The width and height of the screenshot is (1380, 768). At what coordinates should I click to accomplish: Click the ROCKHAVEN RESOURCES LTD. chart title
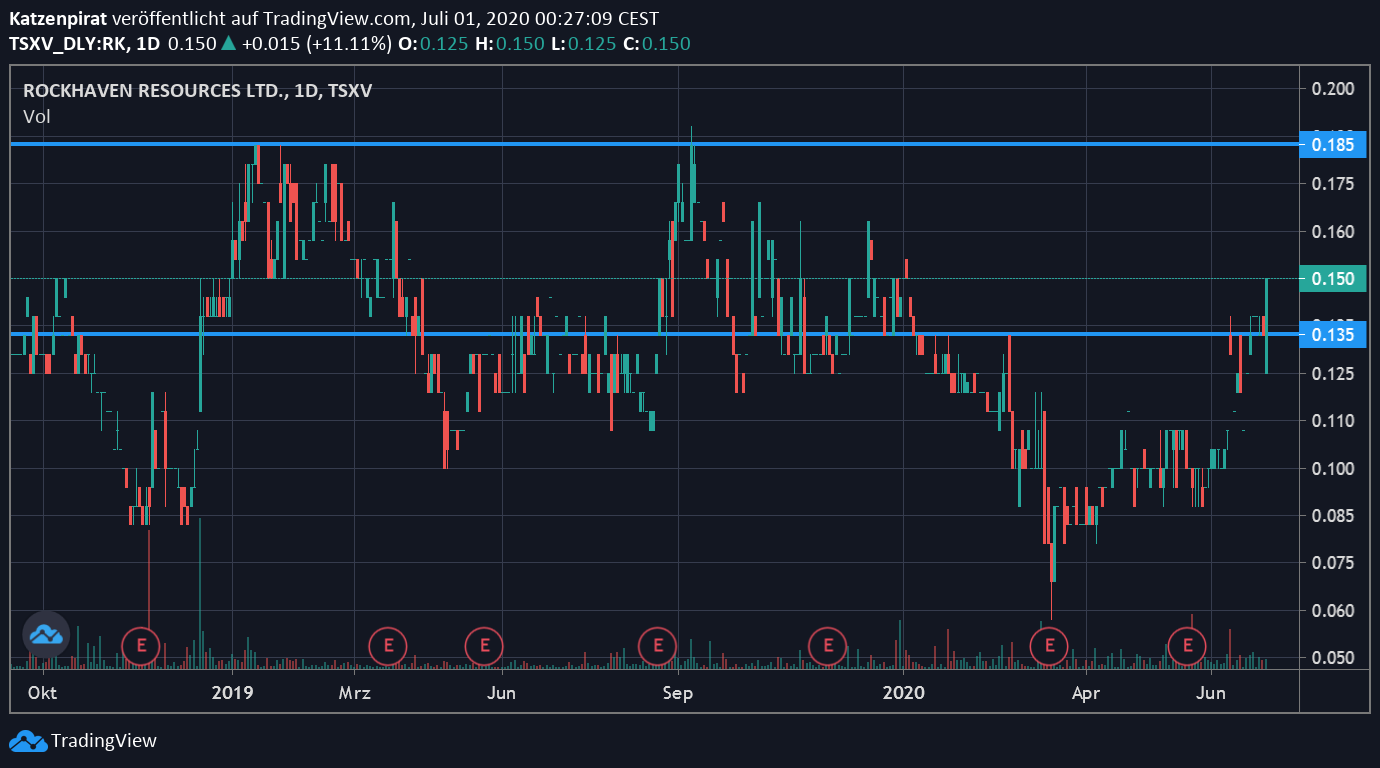(x=154, y=91)
